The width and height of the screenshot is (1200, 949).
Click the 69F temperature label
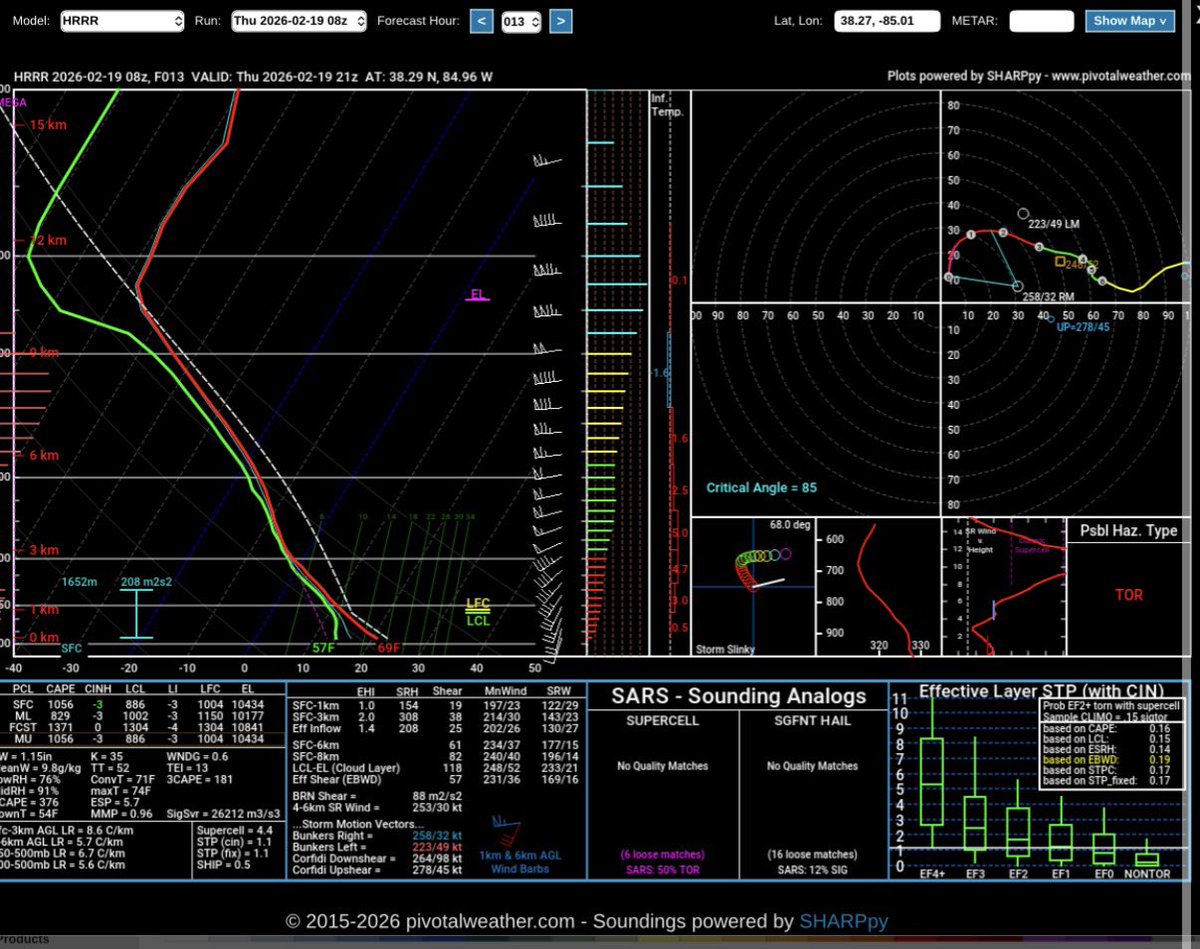(x=388, y=648)
